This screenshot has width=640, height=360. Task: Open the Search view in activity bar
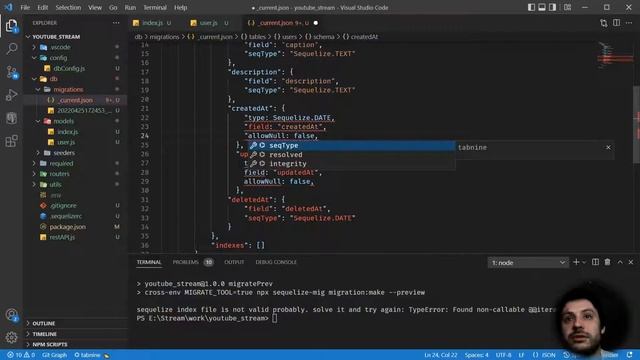pyautogui.click(x=11, y=49)
